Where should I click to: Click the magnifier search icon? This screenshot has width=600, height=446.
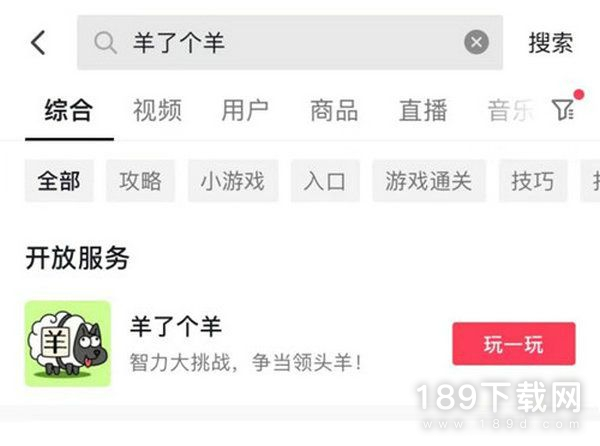tap(105, 42)
